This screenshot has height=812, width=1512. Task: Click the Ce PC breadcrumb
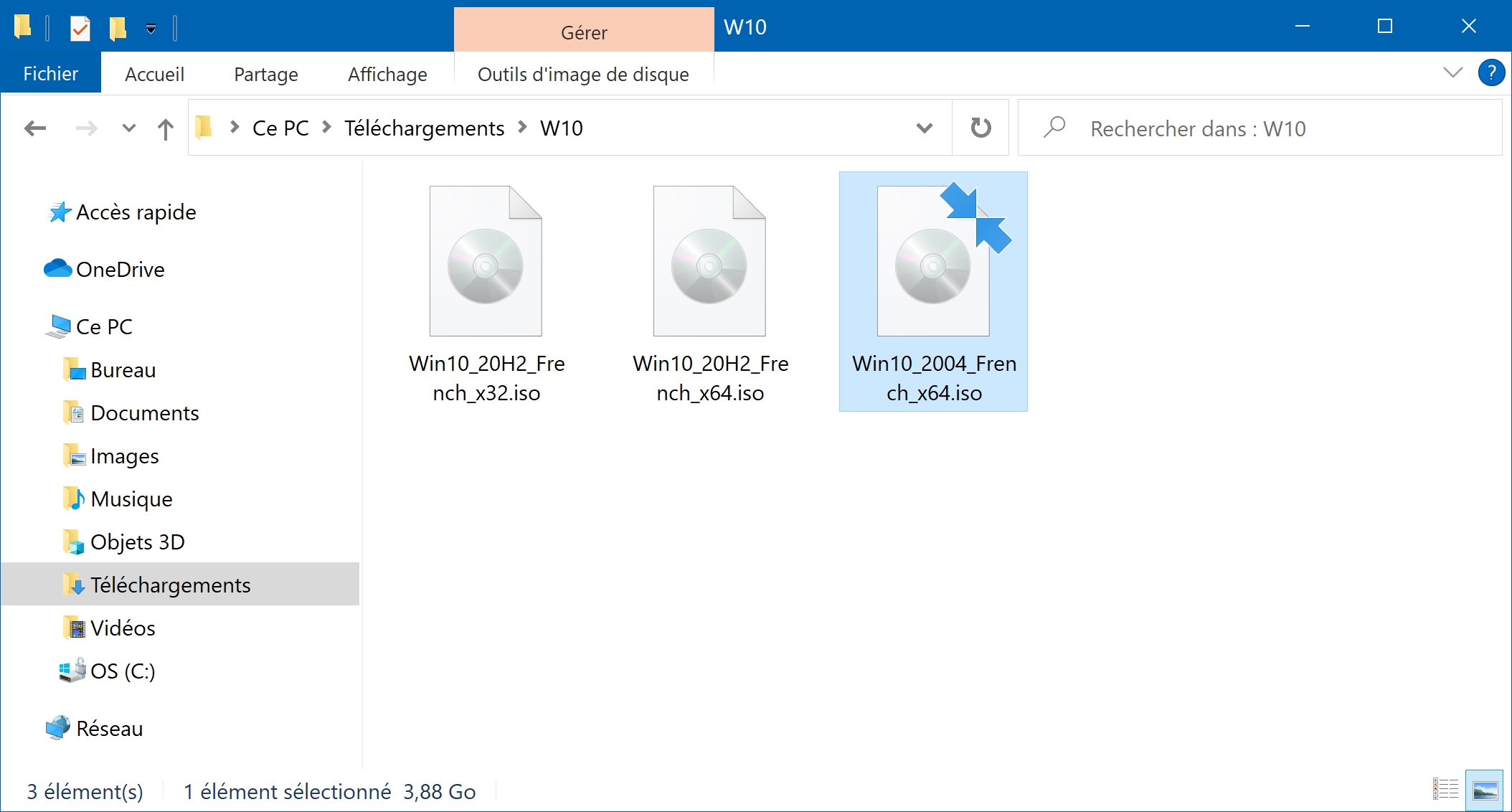(280, 128)
